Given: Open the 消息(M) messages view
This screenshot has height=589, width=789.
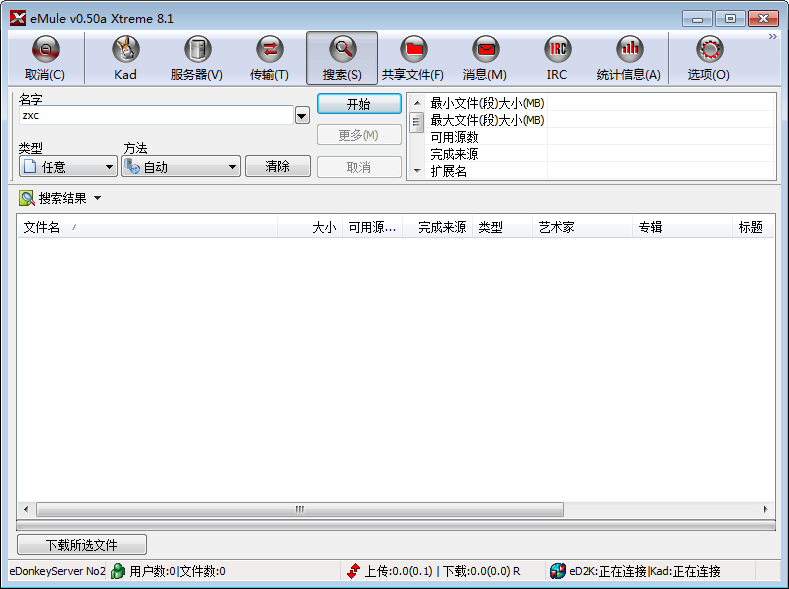Looking at the screenshot, I should [485, 58].
